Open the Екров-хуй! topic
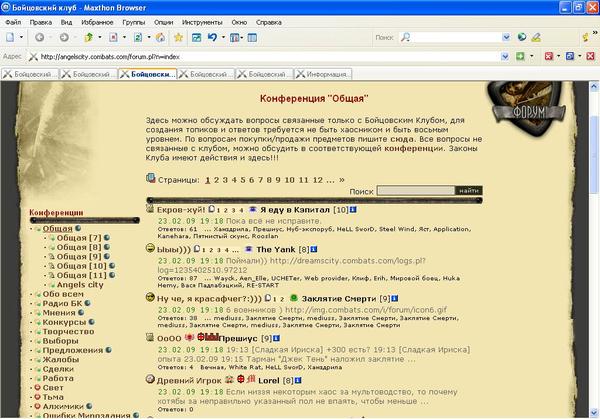 [x=181, y=210]
